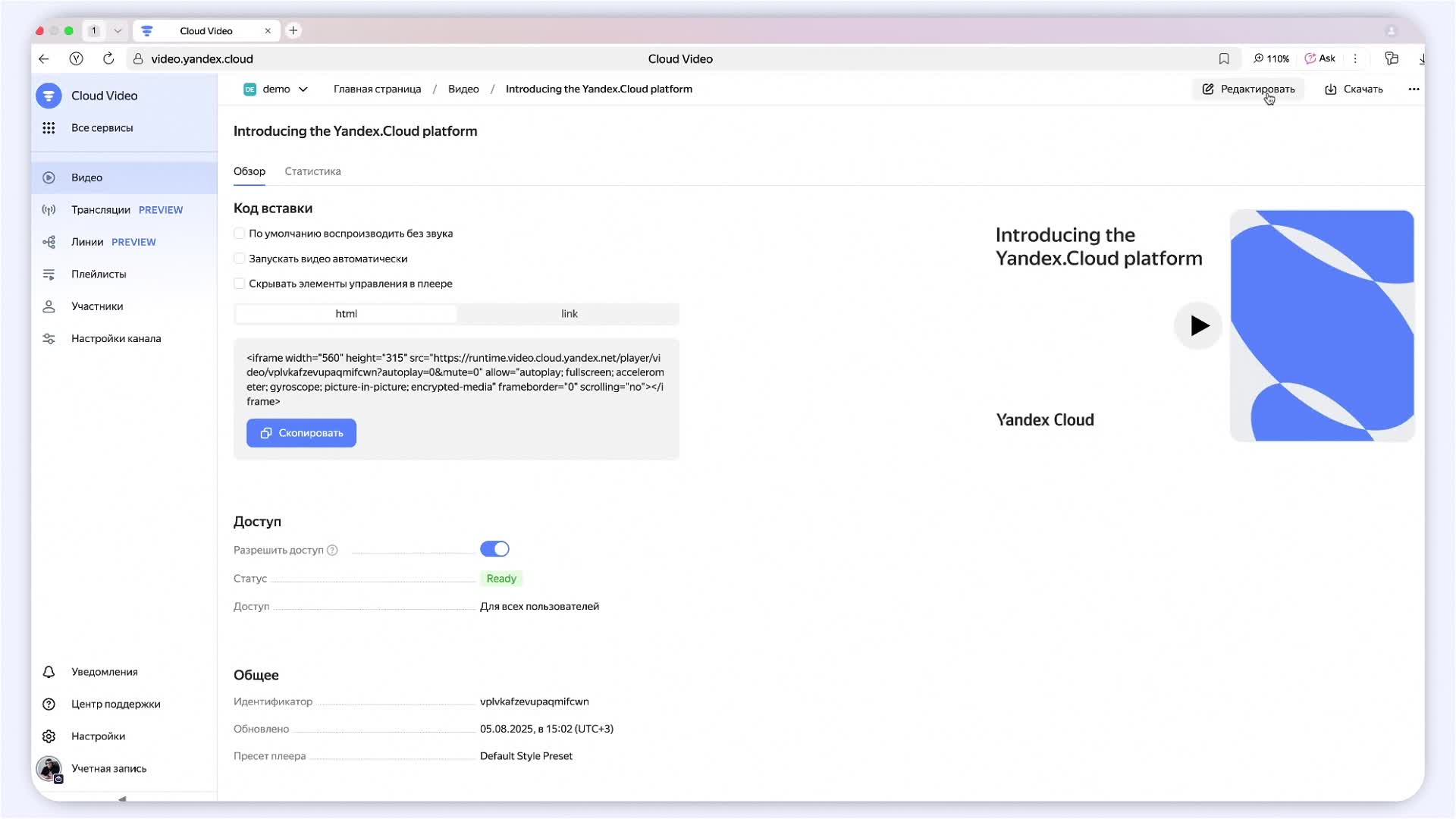Click the Видео play icon in sidebar
The height and width of the screenshot is (819, 1456).
point(49,177)
